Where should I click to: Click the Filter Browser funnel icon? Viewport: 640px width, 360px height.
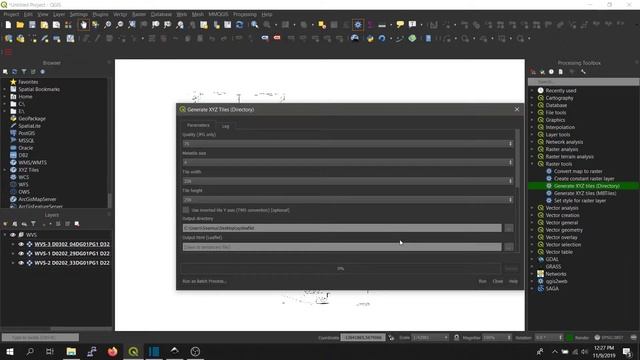coord(24,72)
